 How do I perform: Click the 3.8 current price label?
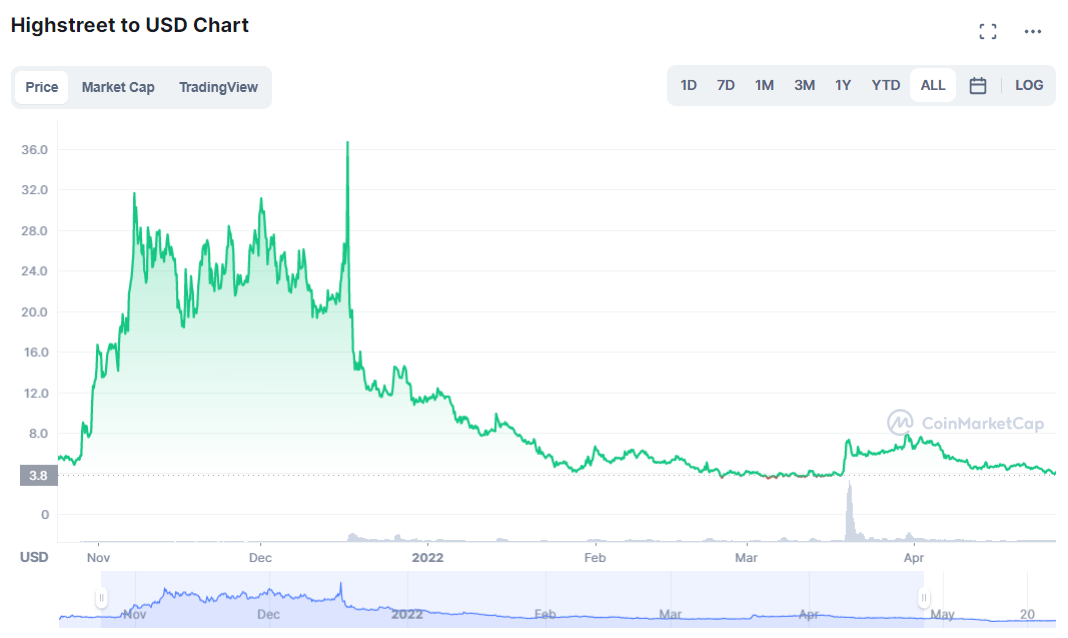tap(39, 475)
